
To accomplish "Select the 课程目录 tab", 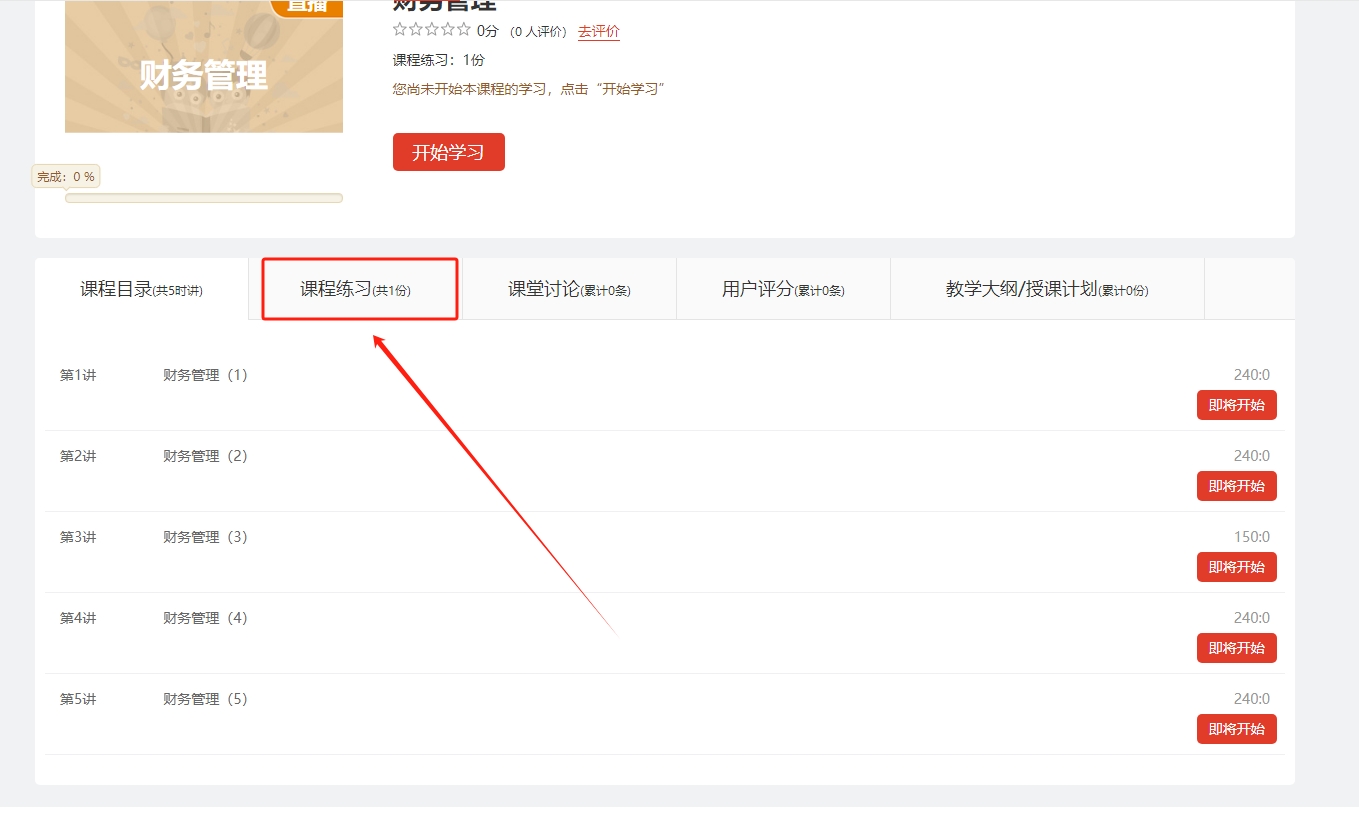I will [141, 289].
